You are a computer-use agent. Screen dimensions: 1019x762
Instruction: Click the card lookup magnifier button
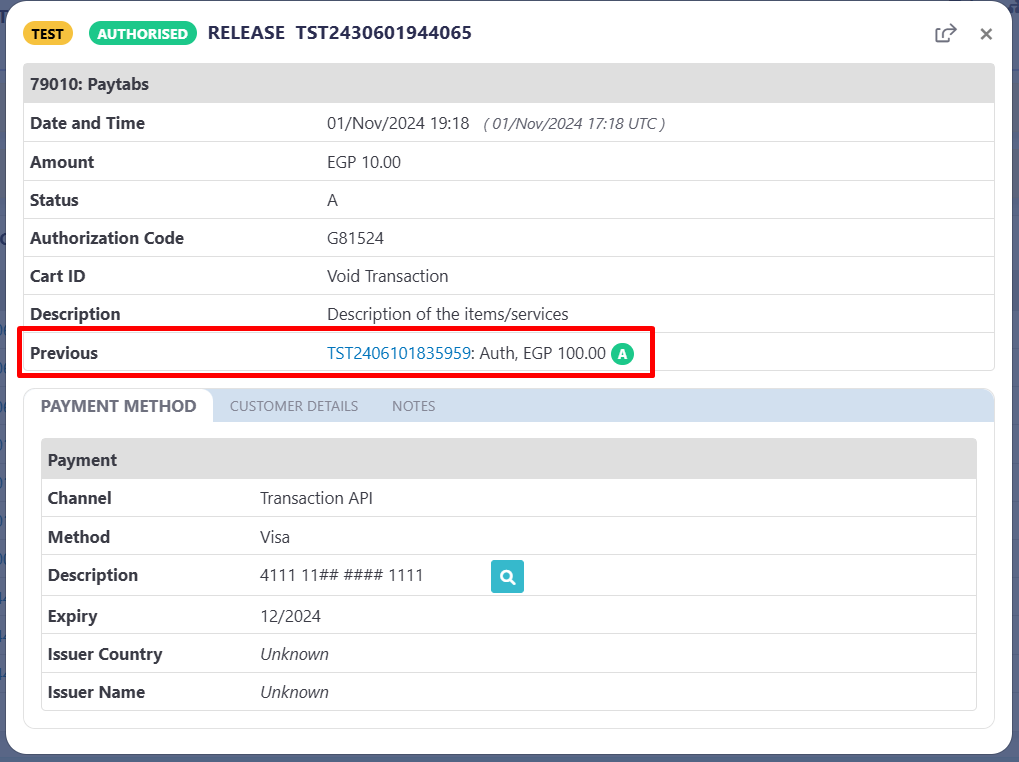(x=507, y=576)
